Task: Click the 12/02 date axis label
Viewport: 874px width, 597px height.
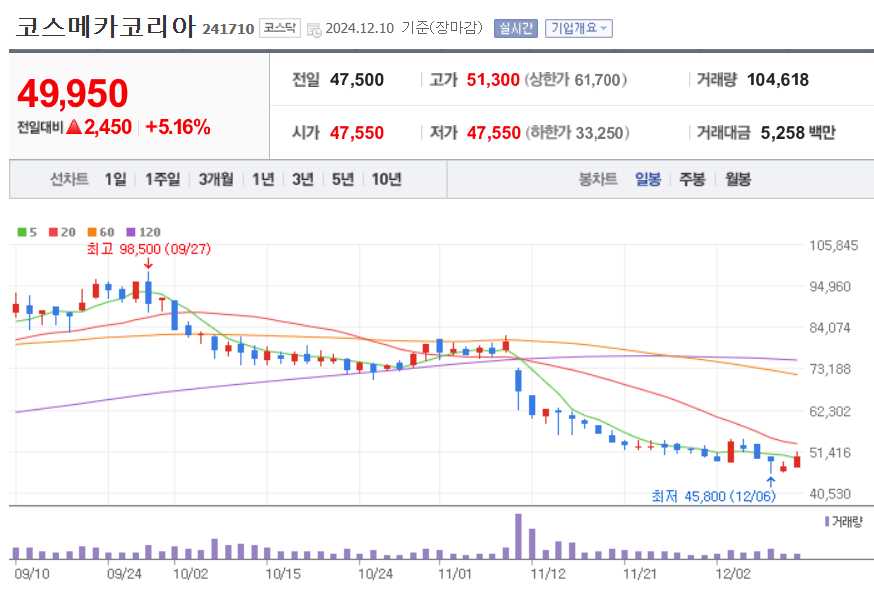Action: [732, 574]
